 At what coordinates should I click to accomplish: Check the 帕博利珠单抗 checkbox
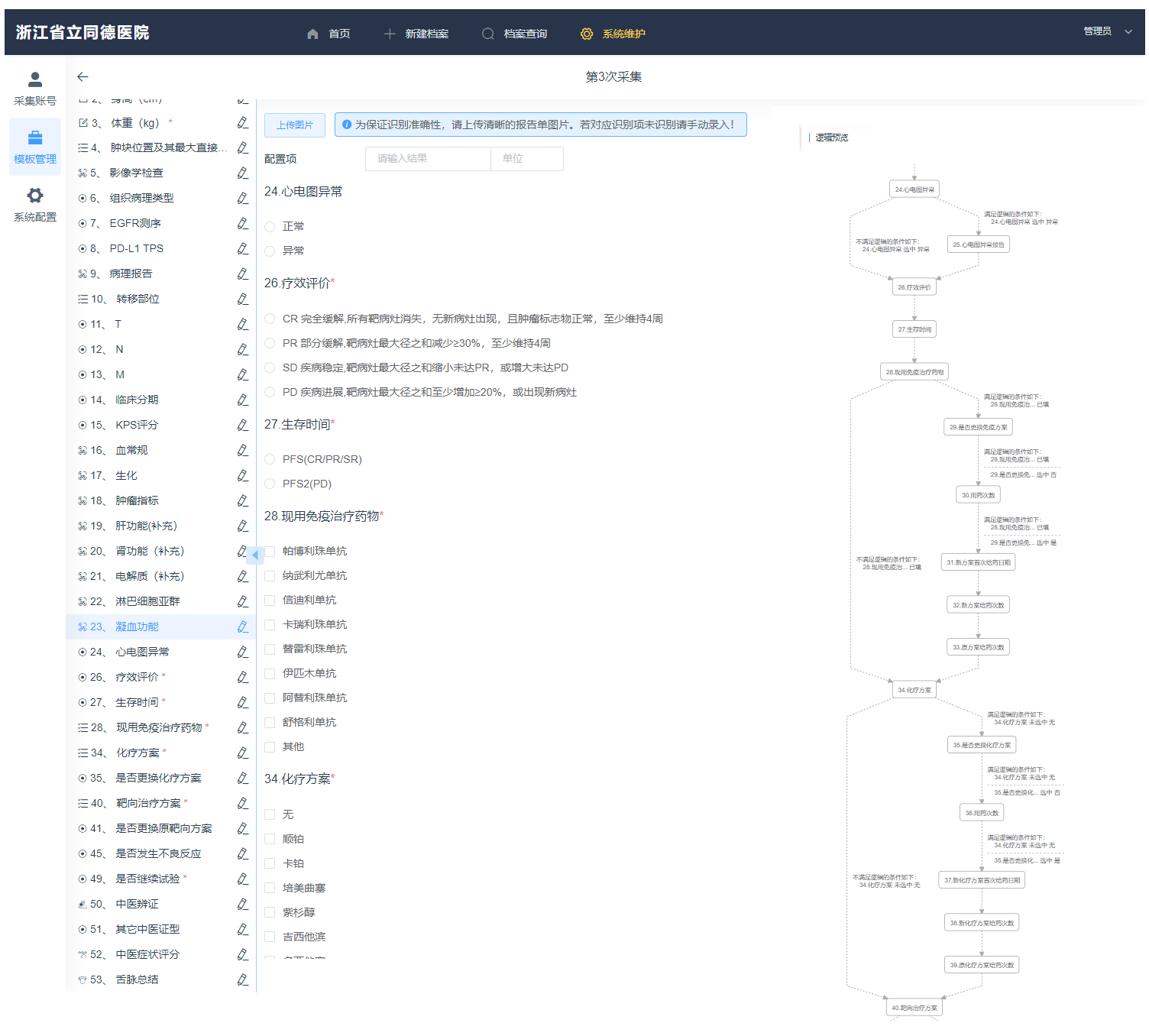pos(270,552)
